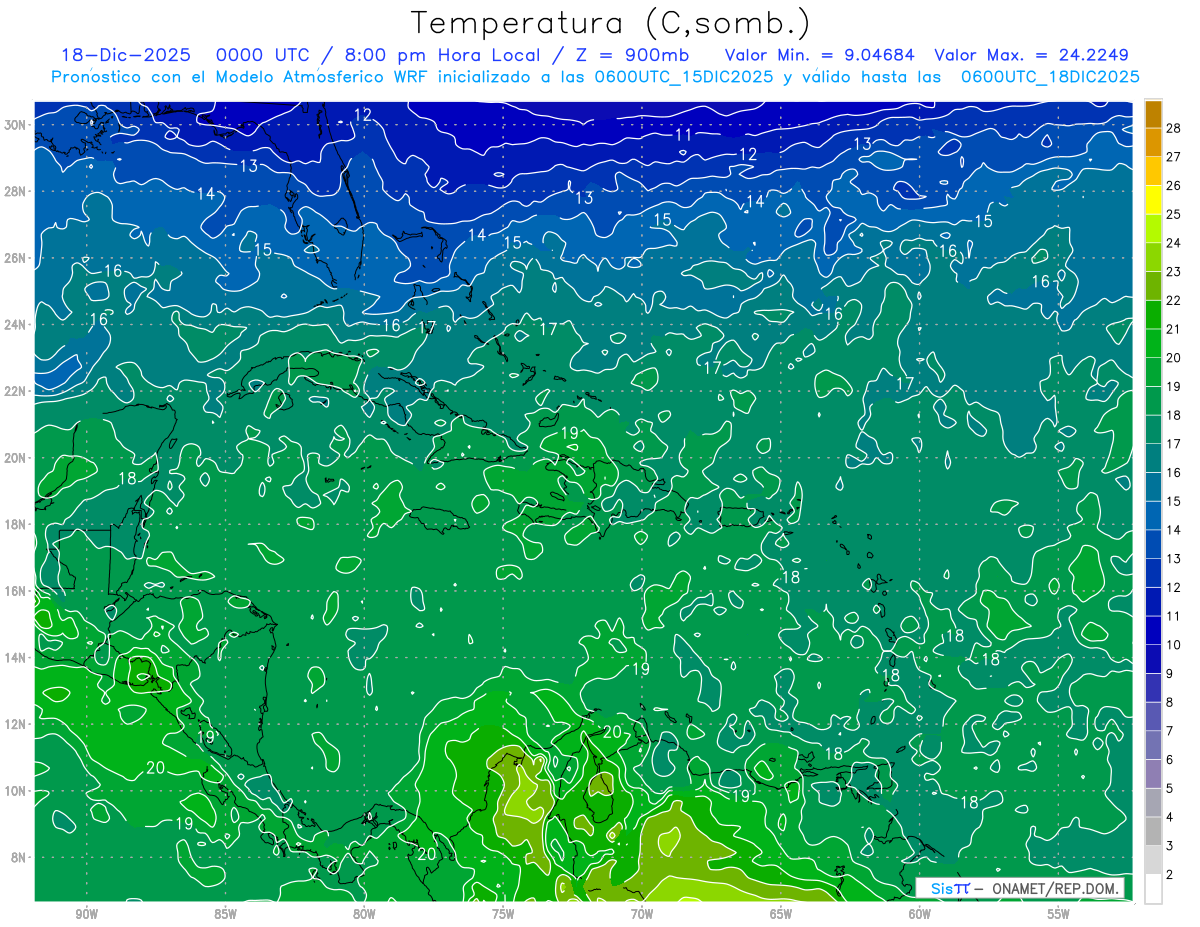
Task: Click "Modelo Atmosferico WRF" in the subtitle
Action: tap(324, 77)
